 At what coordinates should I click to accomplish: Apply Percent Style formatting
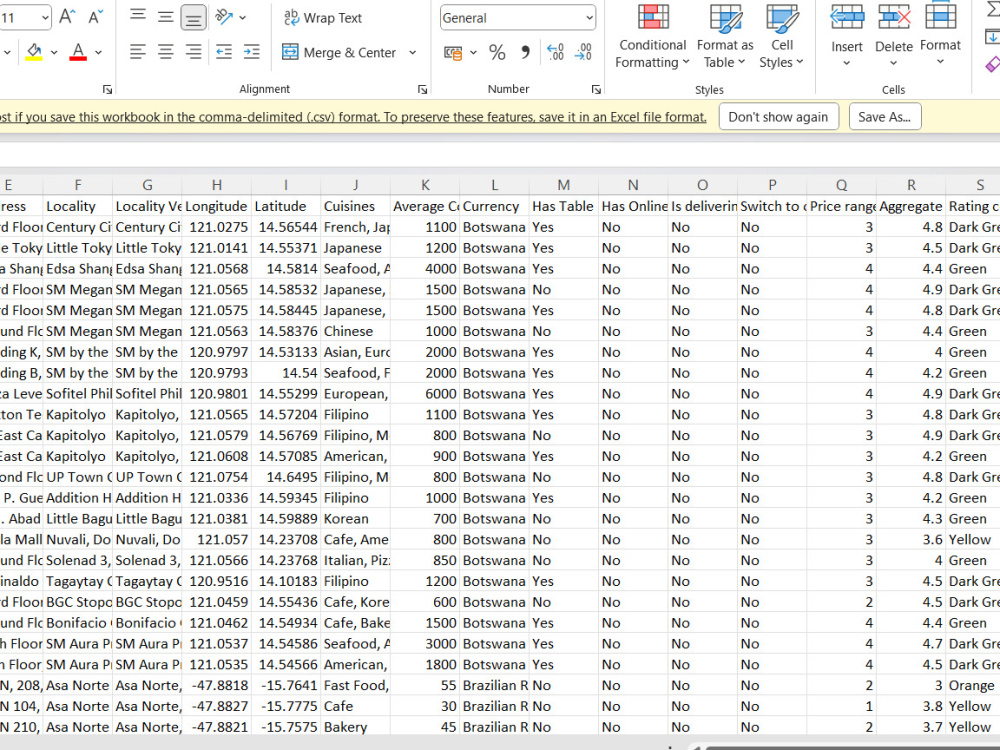[497, 52]
